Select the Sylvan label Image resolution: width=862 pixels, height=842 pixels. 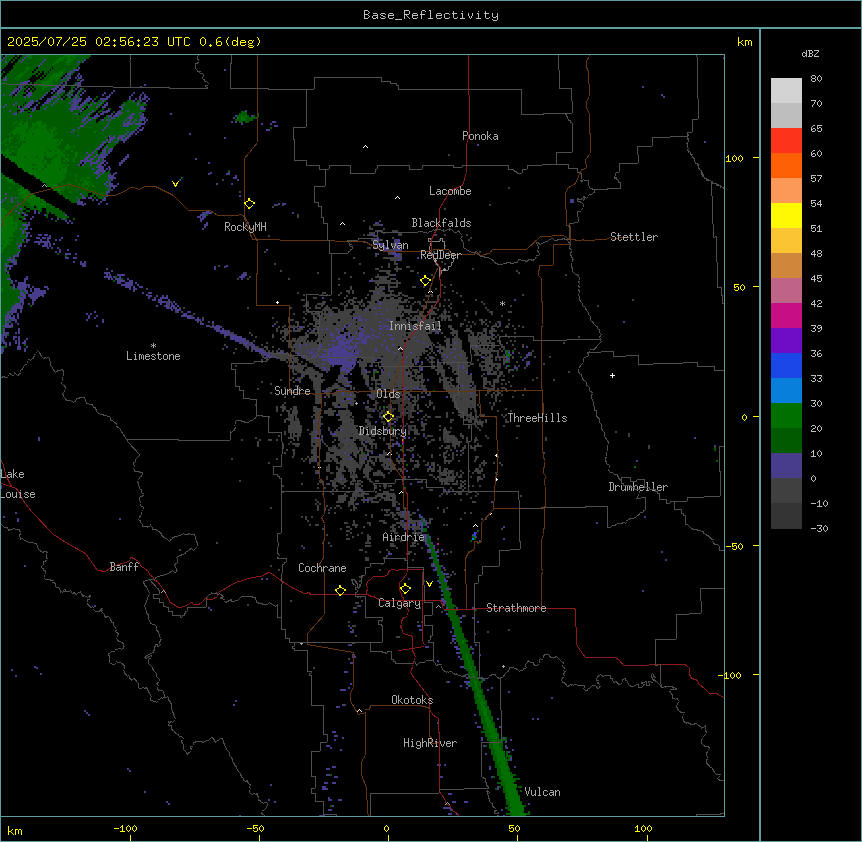point(390,245)
